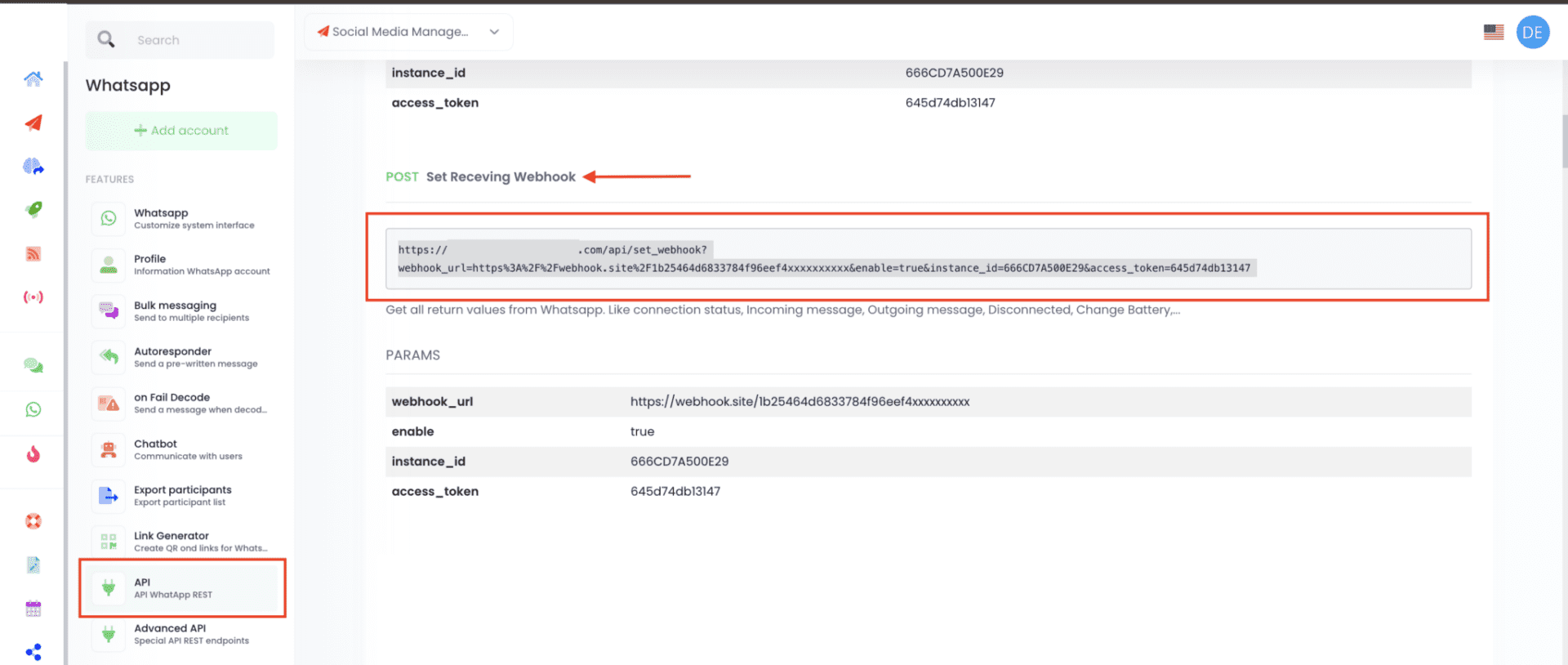Click the home icon in the left rail

33,79
